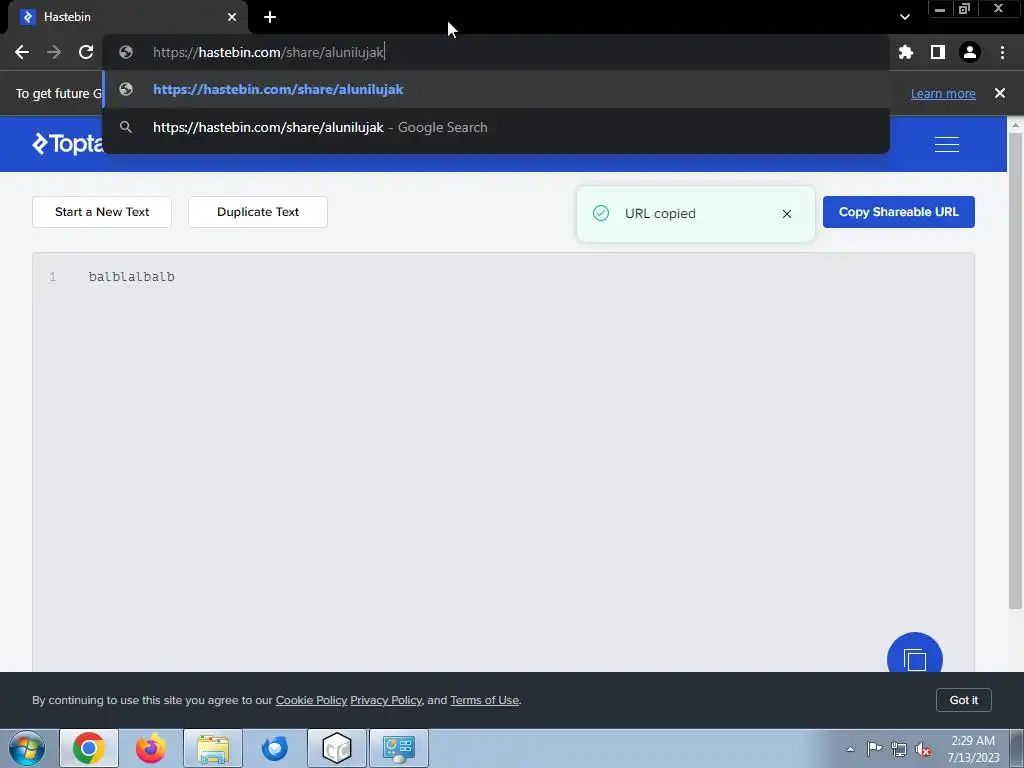This screenshot has height=768, width=1024.
Task: Go back using the browser back arrow
Action: [x=22, y=52]
